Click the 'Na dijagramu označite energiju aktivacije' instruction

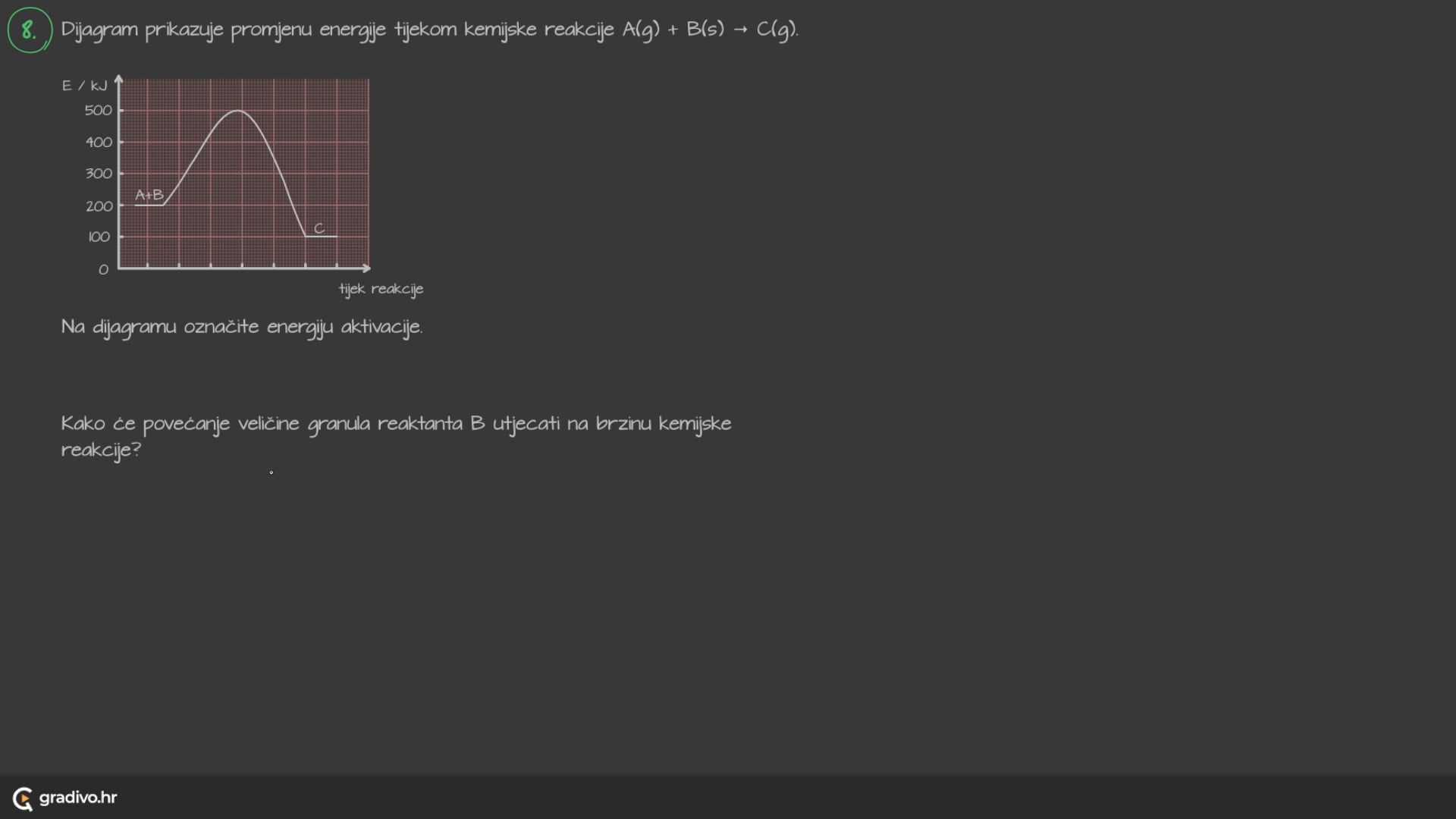click(242, 327)
